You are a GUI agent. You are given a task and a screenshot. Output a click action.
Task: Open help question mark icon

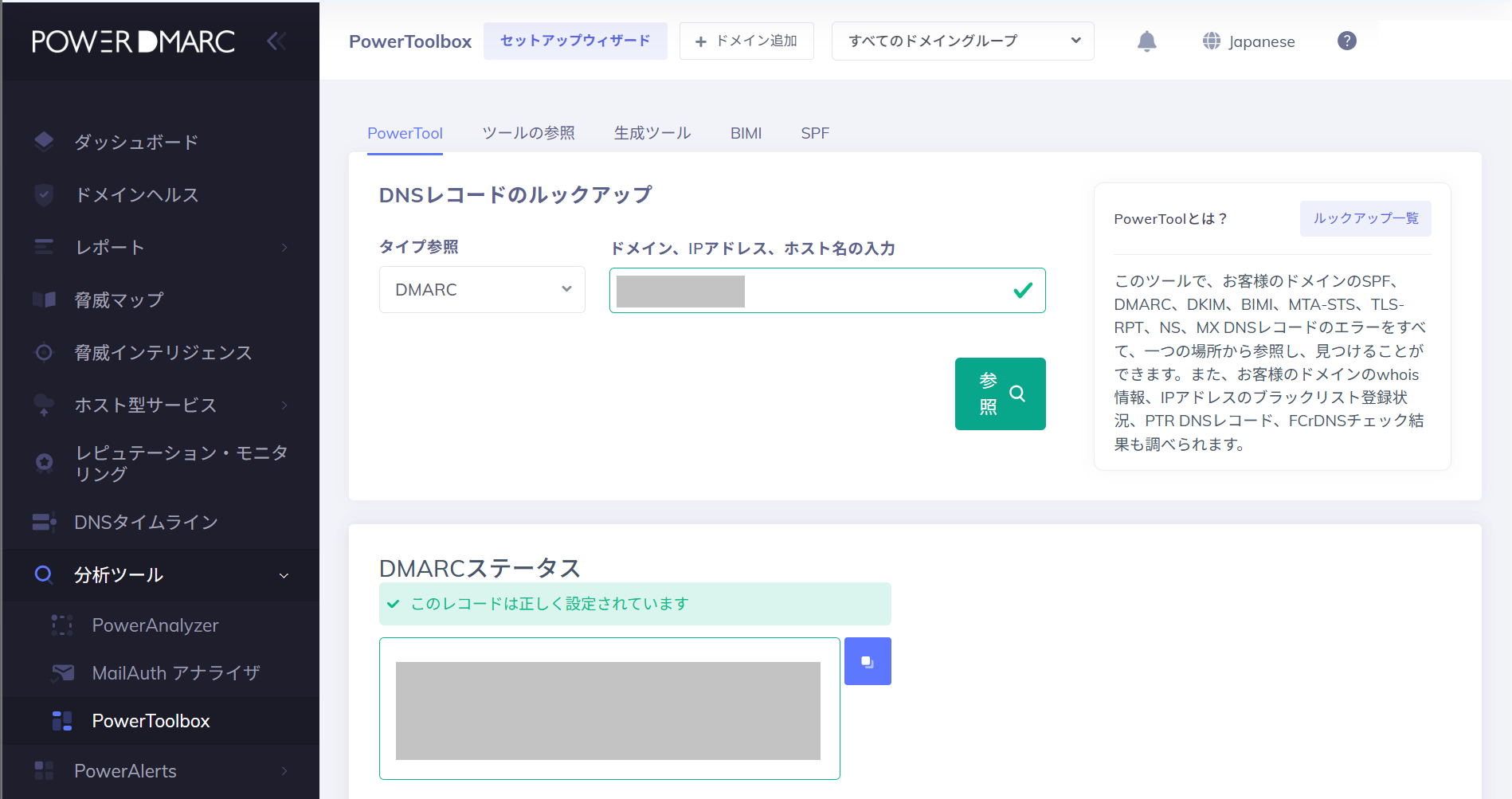(1347, 41)
